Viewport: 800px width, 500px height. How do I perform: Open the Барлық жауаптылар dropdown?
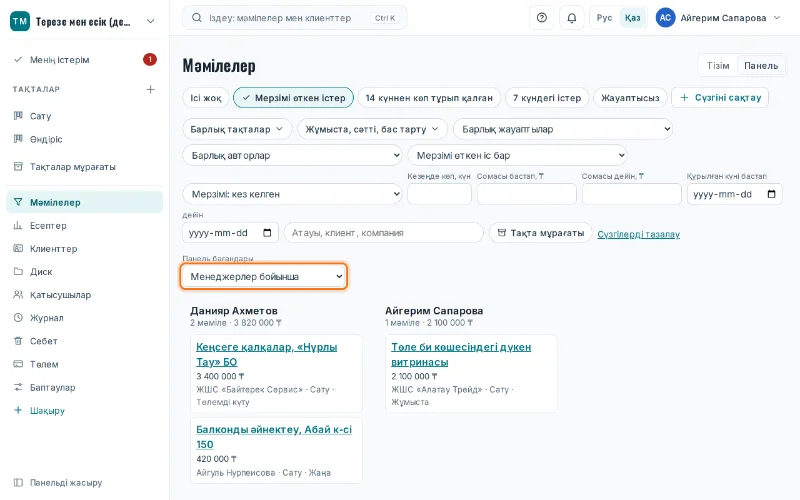click(x=563, y=129)
